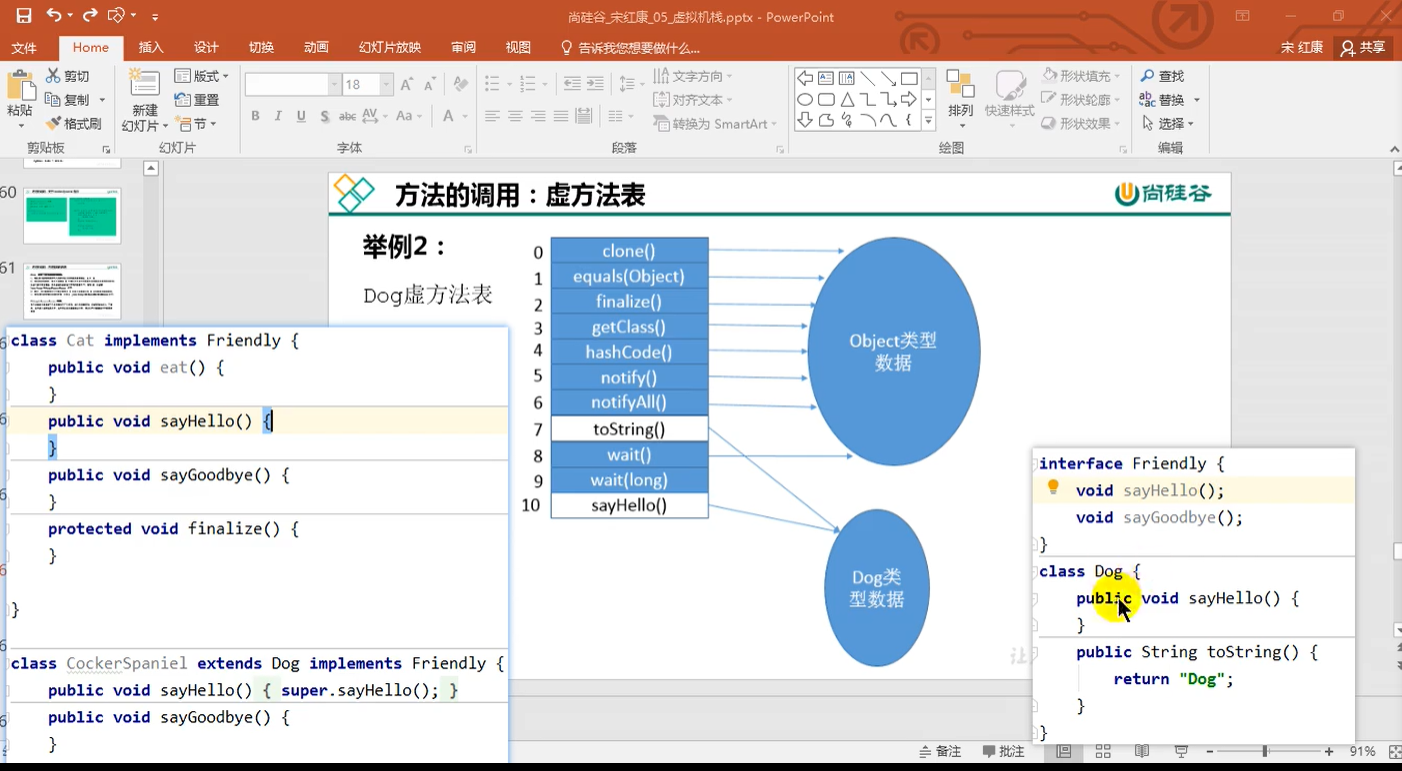Click the Tell Me search box

point(630,48)
